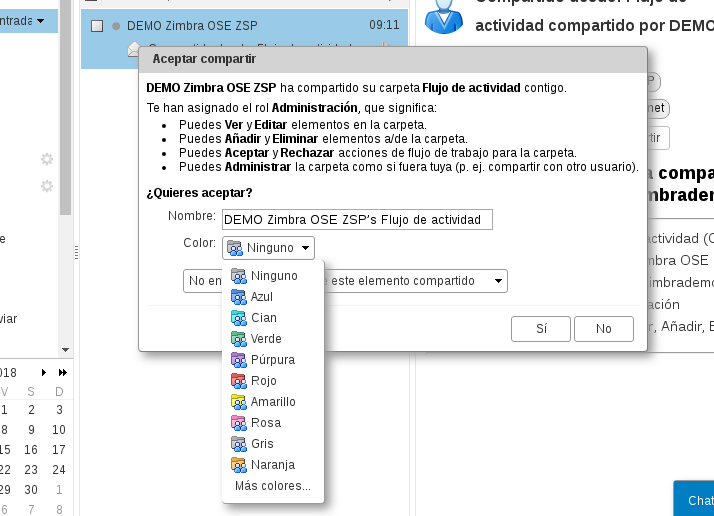
Task: Choose Rosa color option
Action: [x=273, y=422]
